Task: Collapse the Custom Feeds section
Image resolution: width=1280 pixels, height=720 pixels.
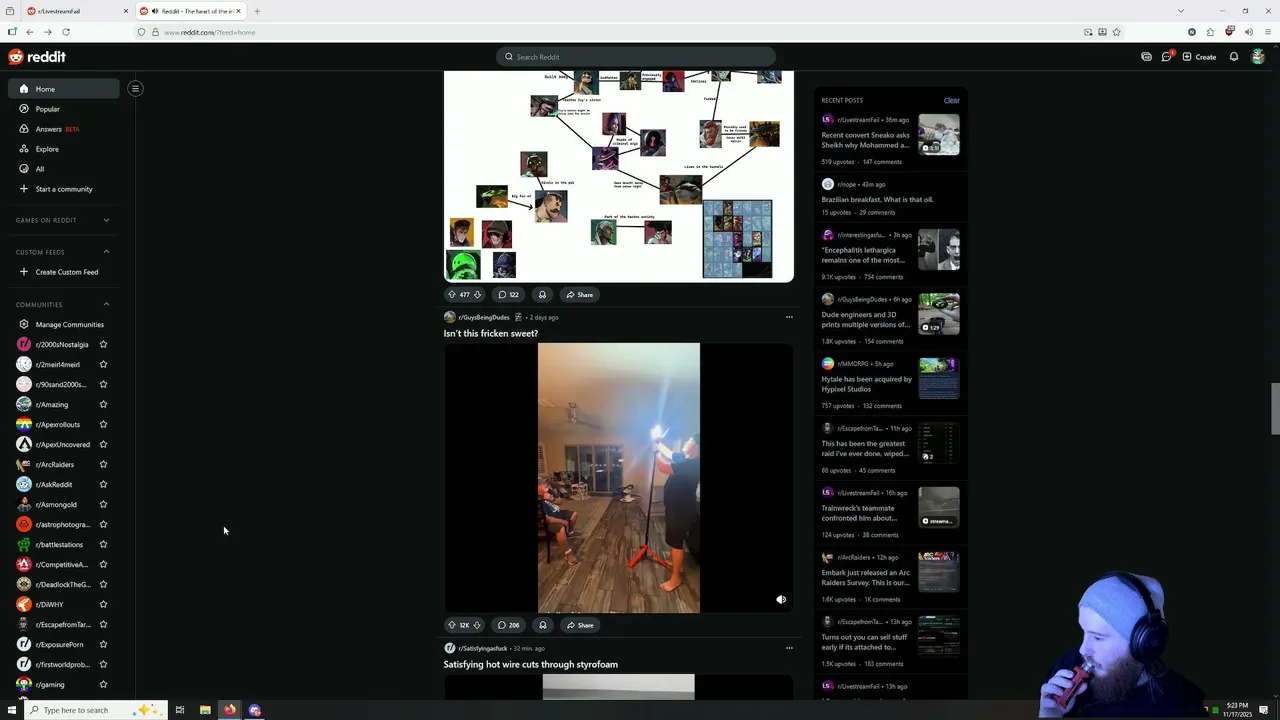Action: tap(106, 252)
